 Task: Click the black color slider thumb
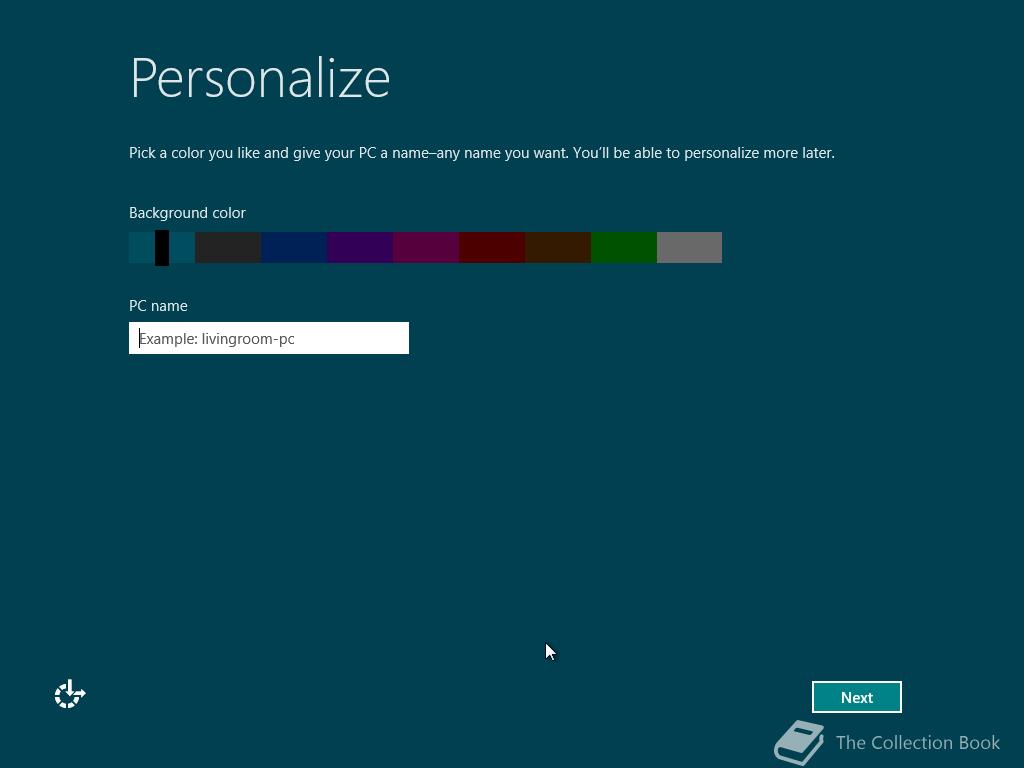(x=162, y=248)
